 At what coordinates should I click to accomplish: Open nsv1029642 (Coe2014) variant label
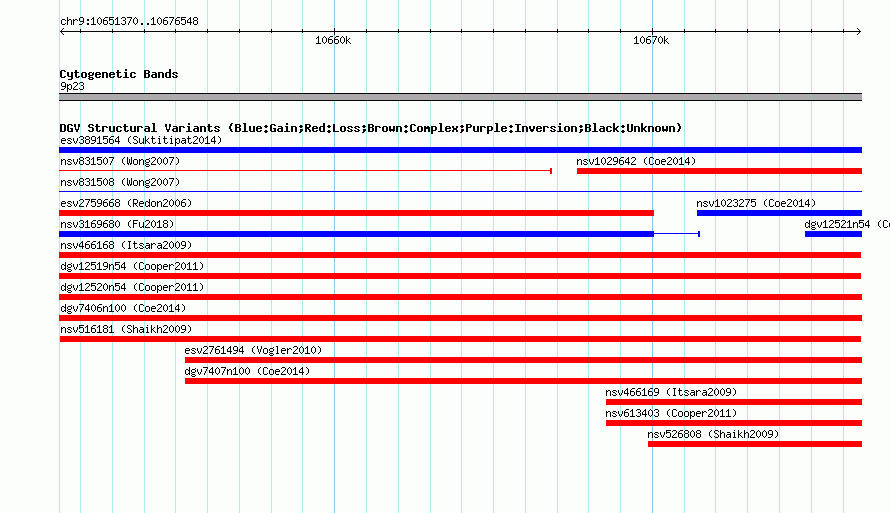636,161
